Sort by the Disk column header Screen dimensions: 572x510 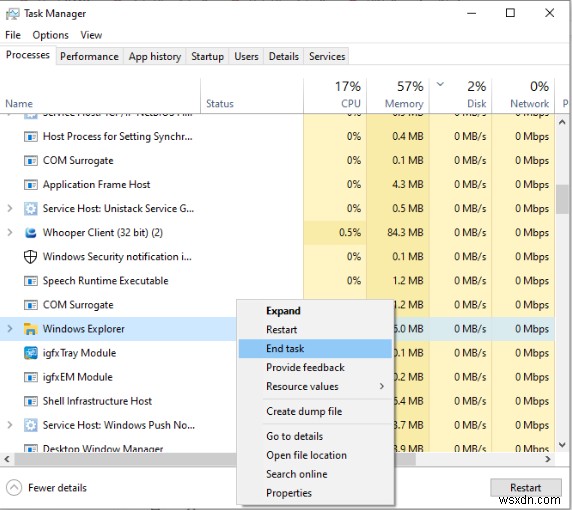pyautogui.click(x=460, y=95)
